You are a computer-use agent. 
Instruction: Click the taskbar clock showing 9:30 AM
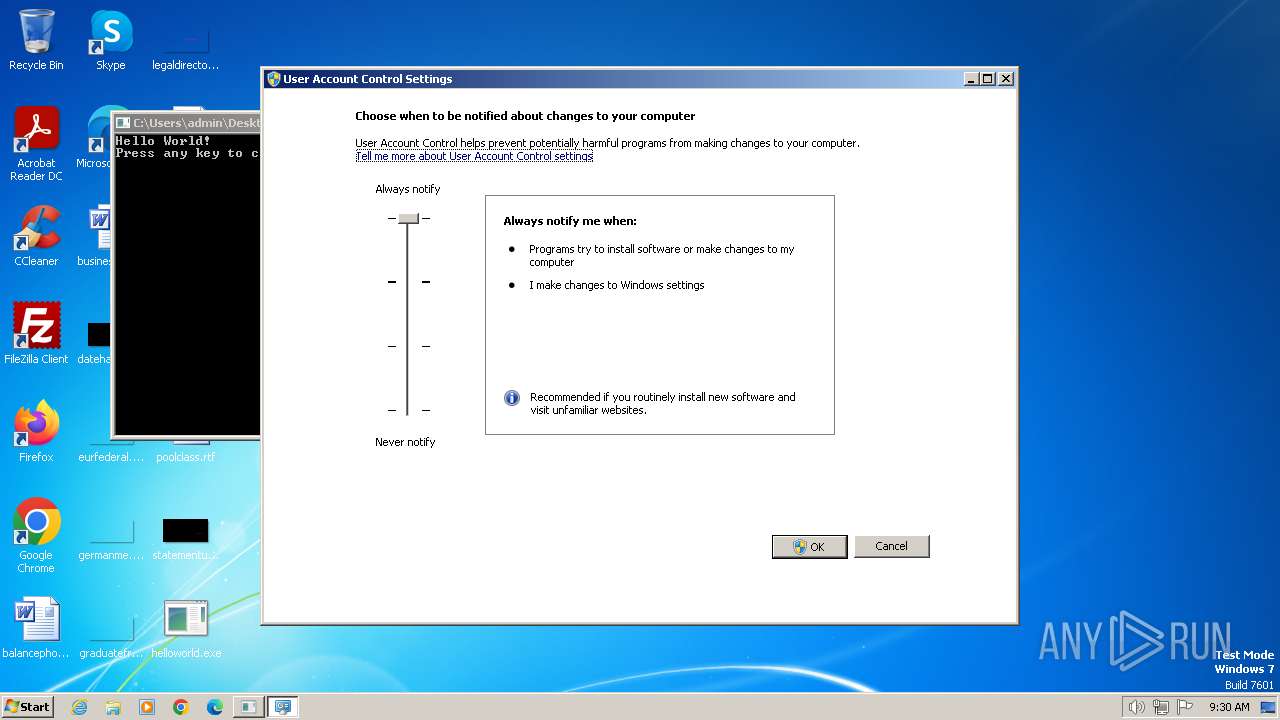(1229, 707)
